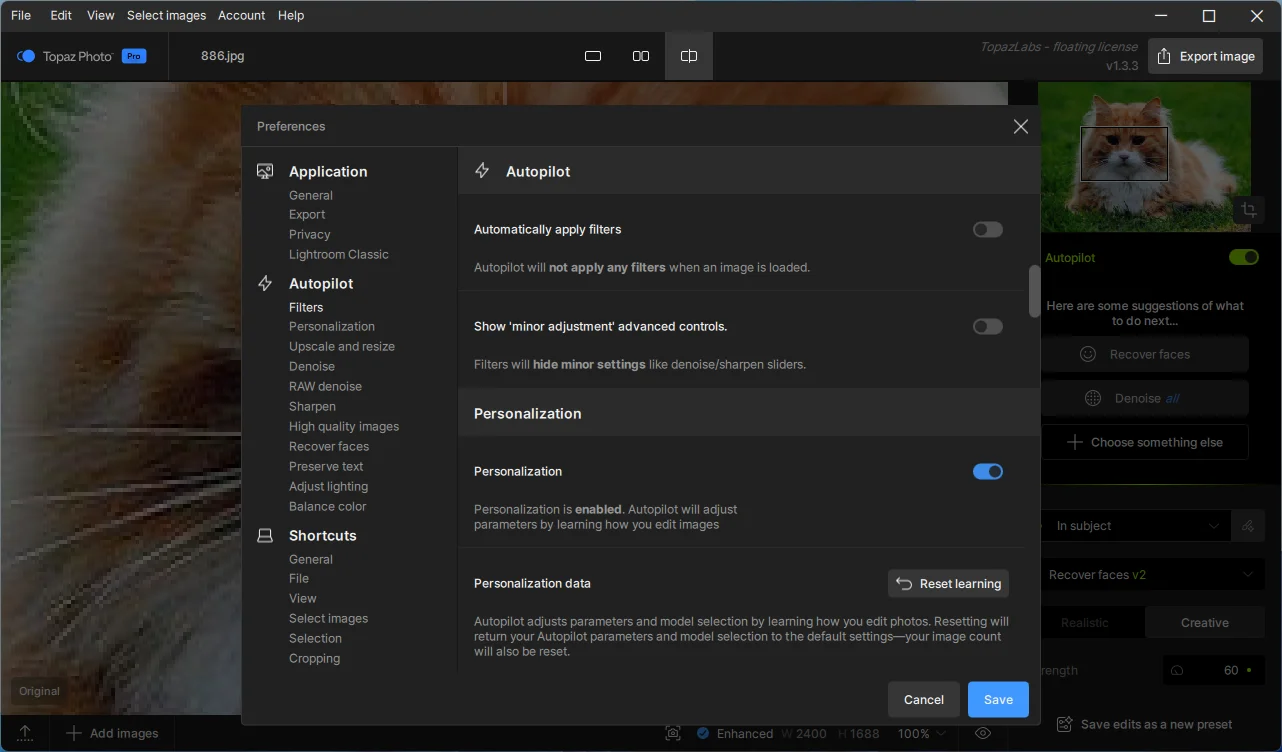
Task: Click the Application monitor icon in sidebar
Action: 265,171
